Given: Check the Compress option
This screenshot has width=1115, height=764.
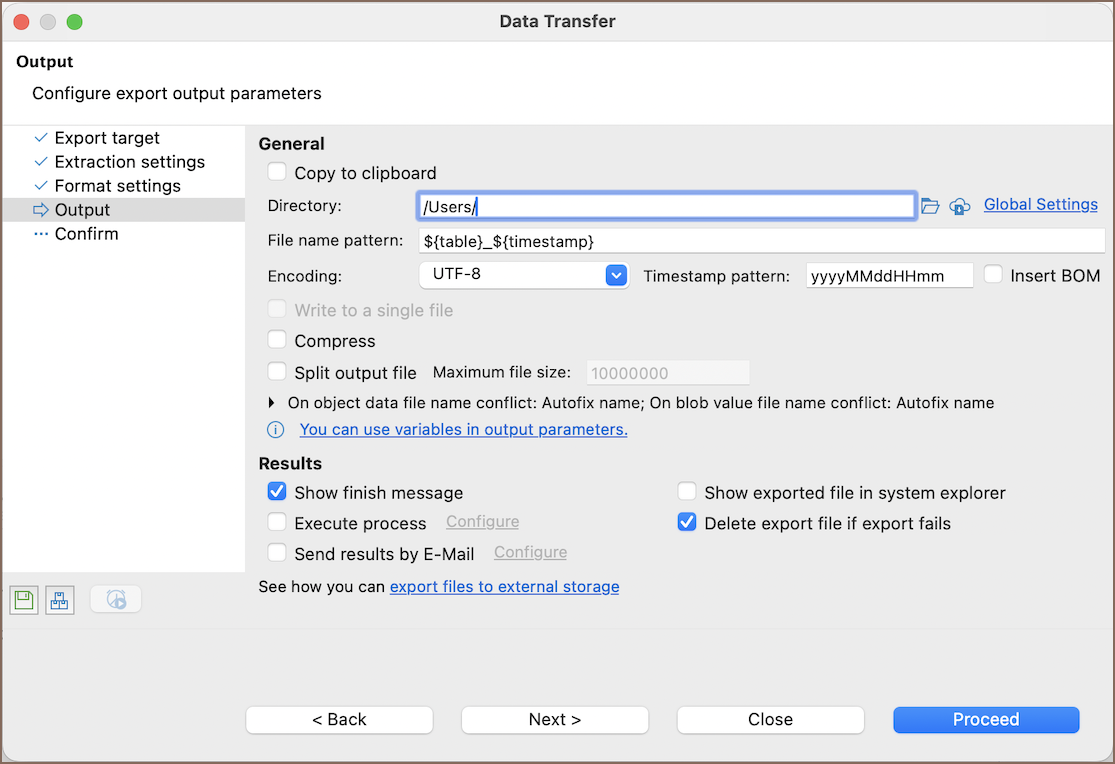Looking at the screenshot, I should [x=277, y=341].
